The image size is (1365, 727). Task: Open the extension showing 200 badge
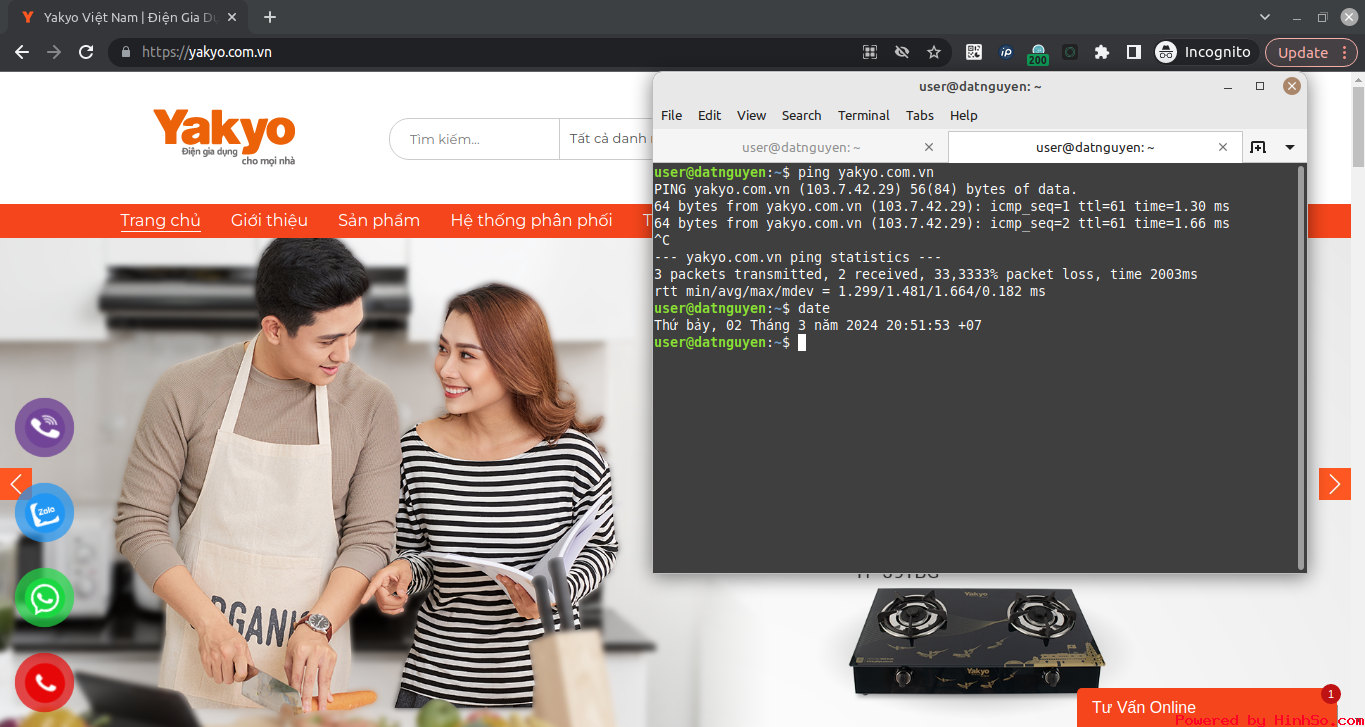[x=1038, y=54]
